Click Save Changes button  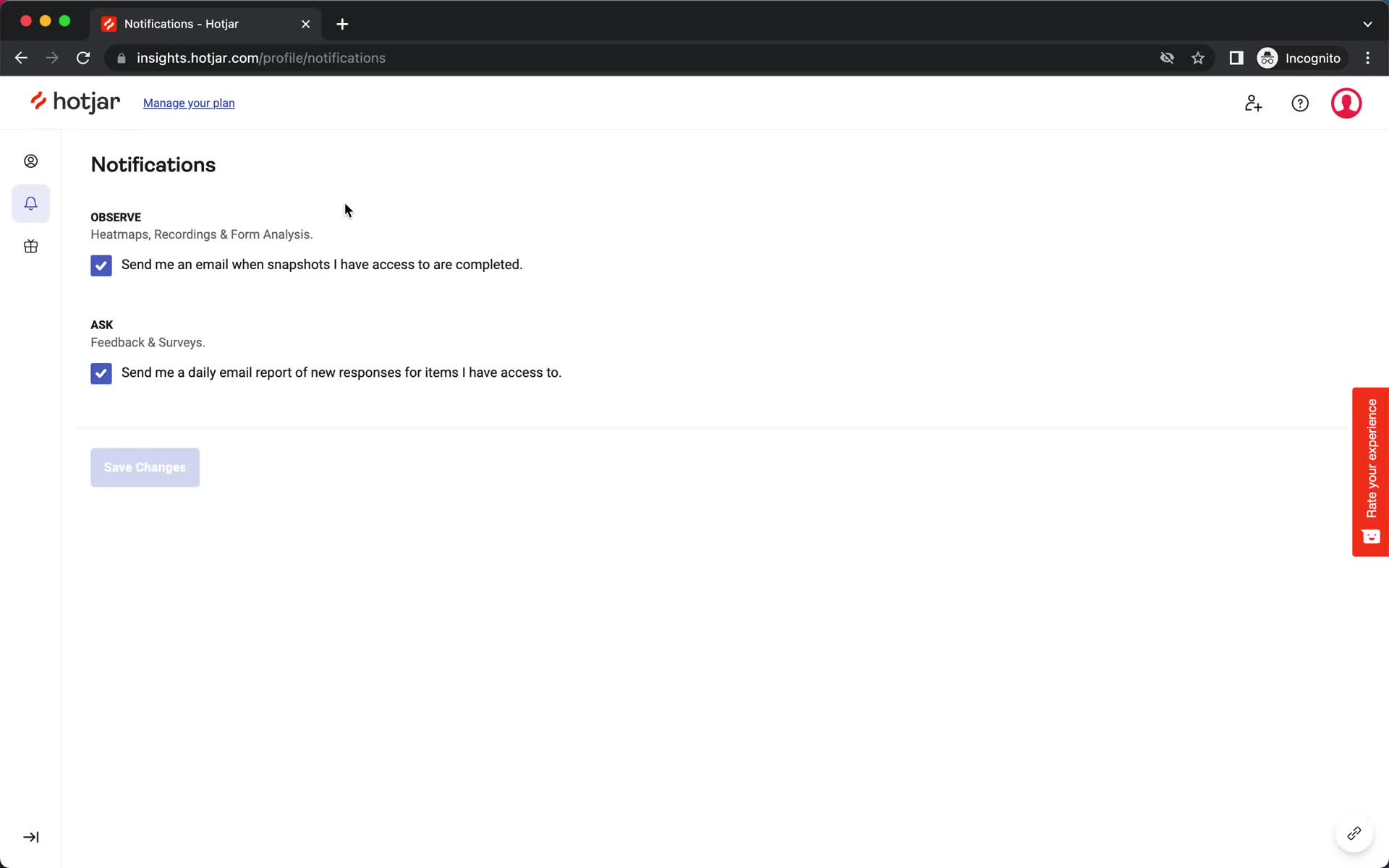145,467
